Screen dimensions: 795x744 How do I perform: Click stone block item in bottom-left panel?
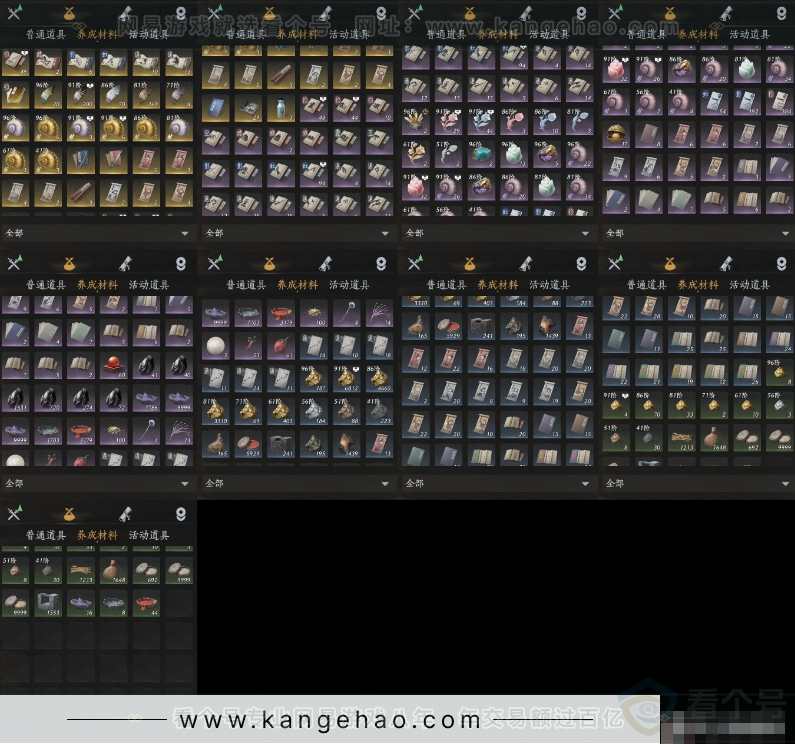[47, 602]
